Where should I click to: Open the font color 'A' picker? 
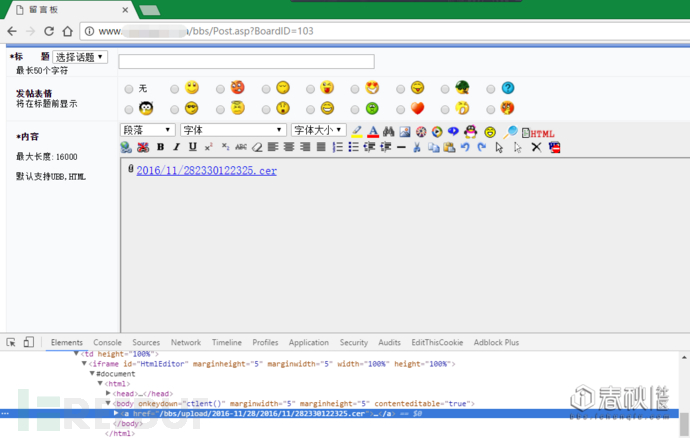373,131
